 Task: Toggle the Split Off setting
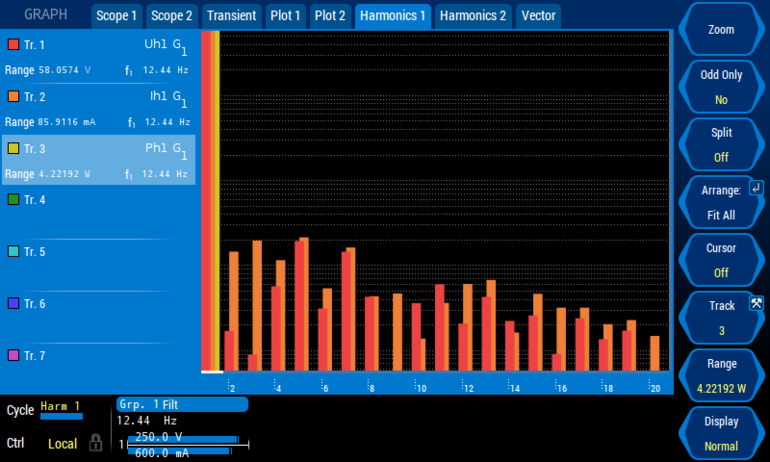point(721,144)
